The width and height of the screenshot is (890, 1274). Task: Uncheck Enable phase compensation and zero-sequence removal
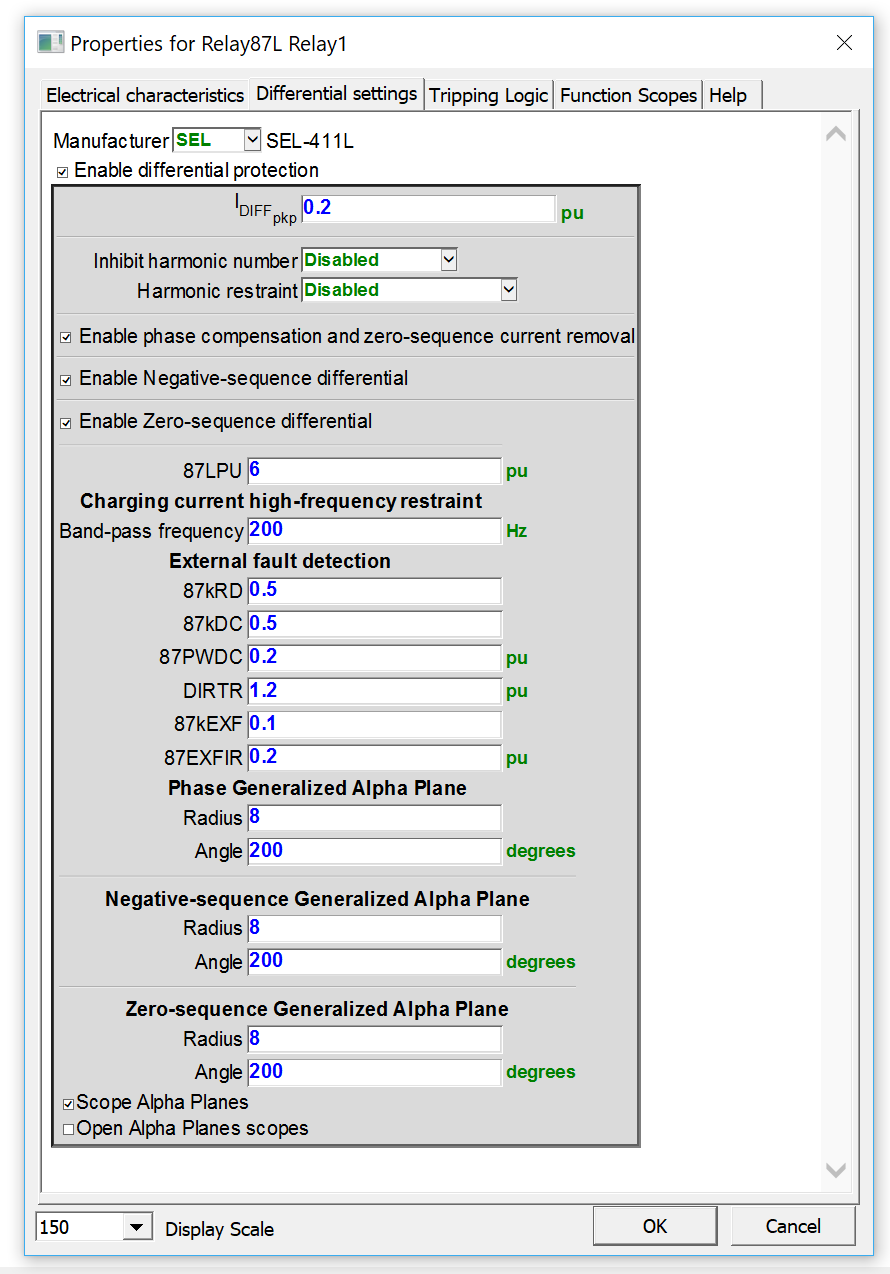tap(65, 337)
